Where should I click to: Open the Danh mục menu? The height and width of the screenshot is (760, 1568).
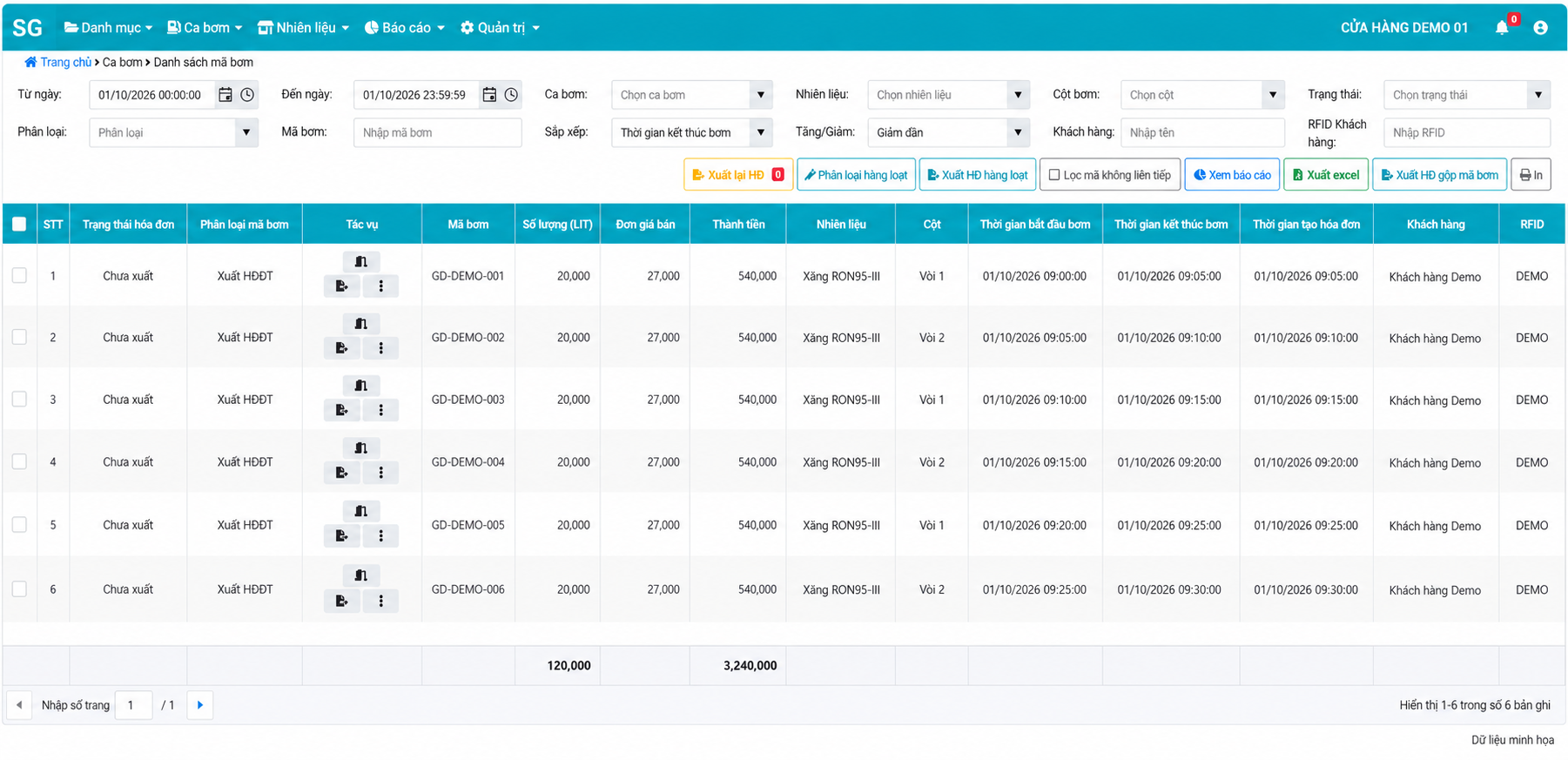[x=109, y=28]
